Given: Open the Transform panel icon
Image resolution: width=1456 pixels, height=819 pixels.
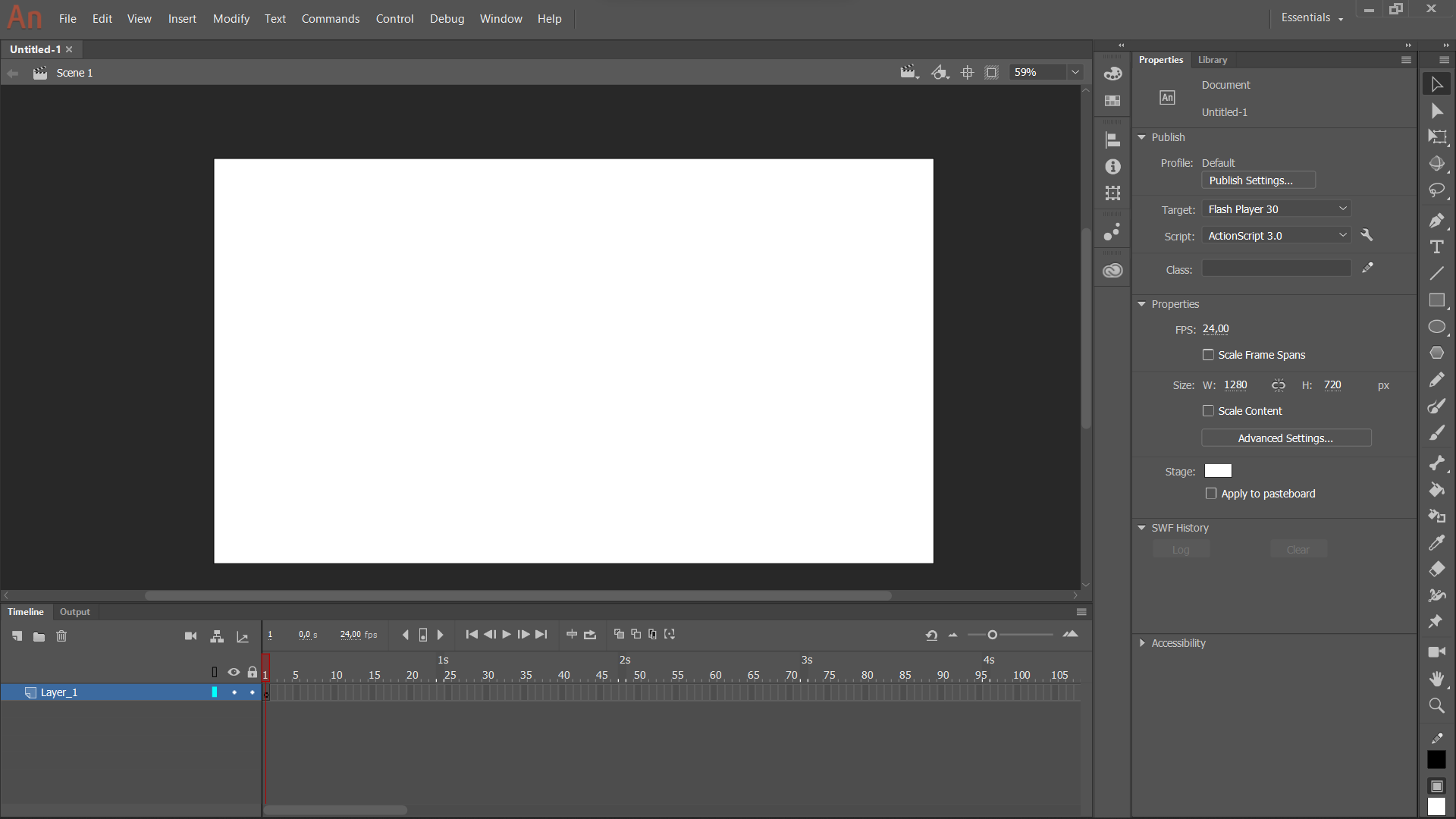Looking at the screenshot, I should click(1112, 193).
